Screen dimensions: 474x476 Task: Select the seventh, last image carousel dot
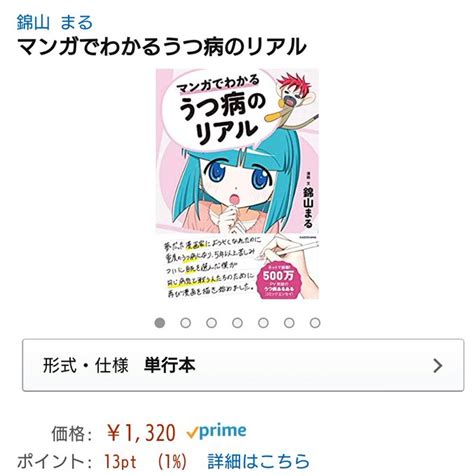315,323
